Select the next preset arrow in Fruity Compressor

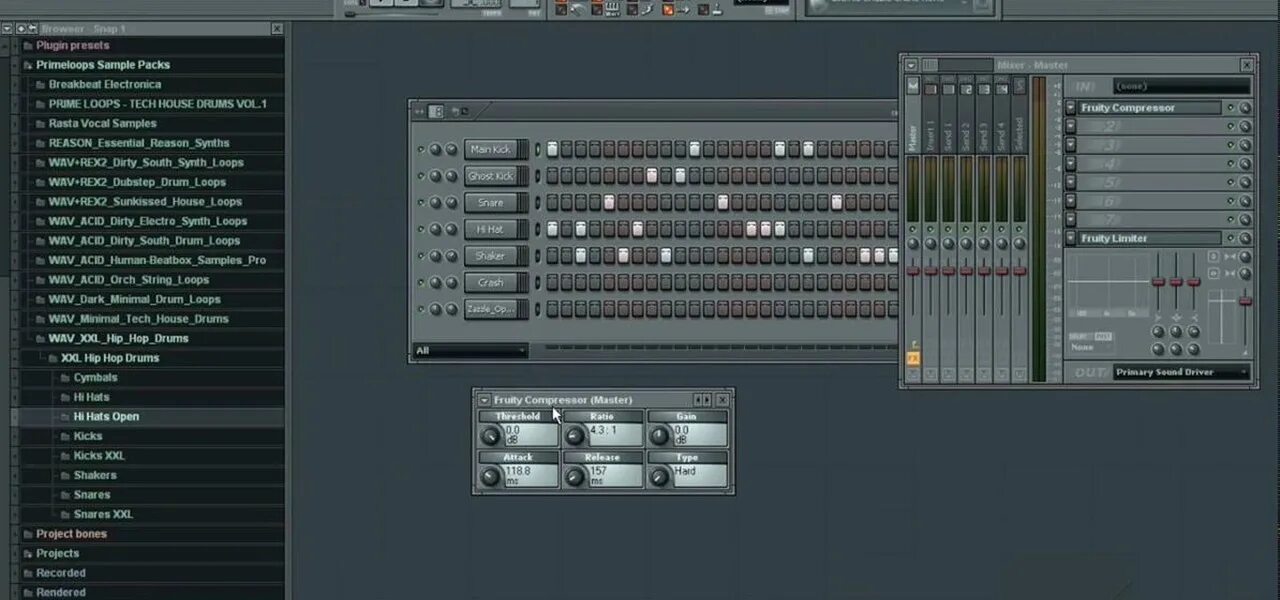tap(708, 400)
